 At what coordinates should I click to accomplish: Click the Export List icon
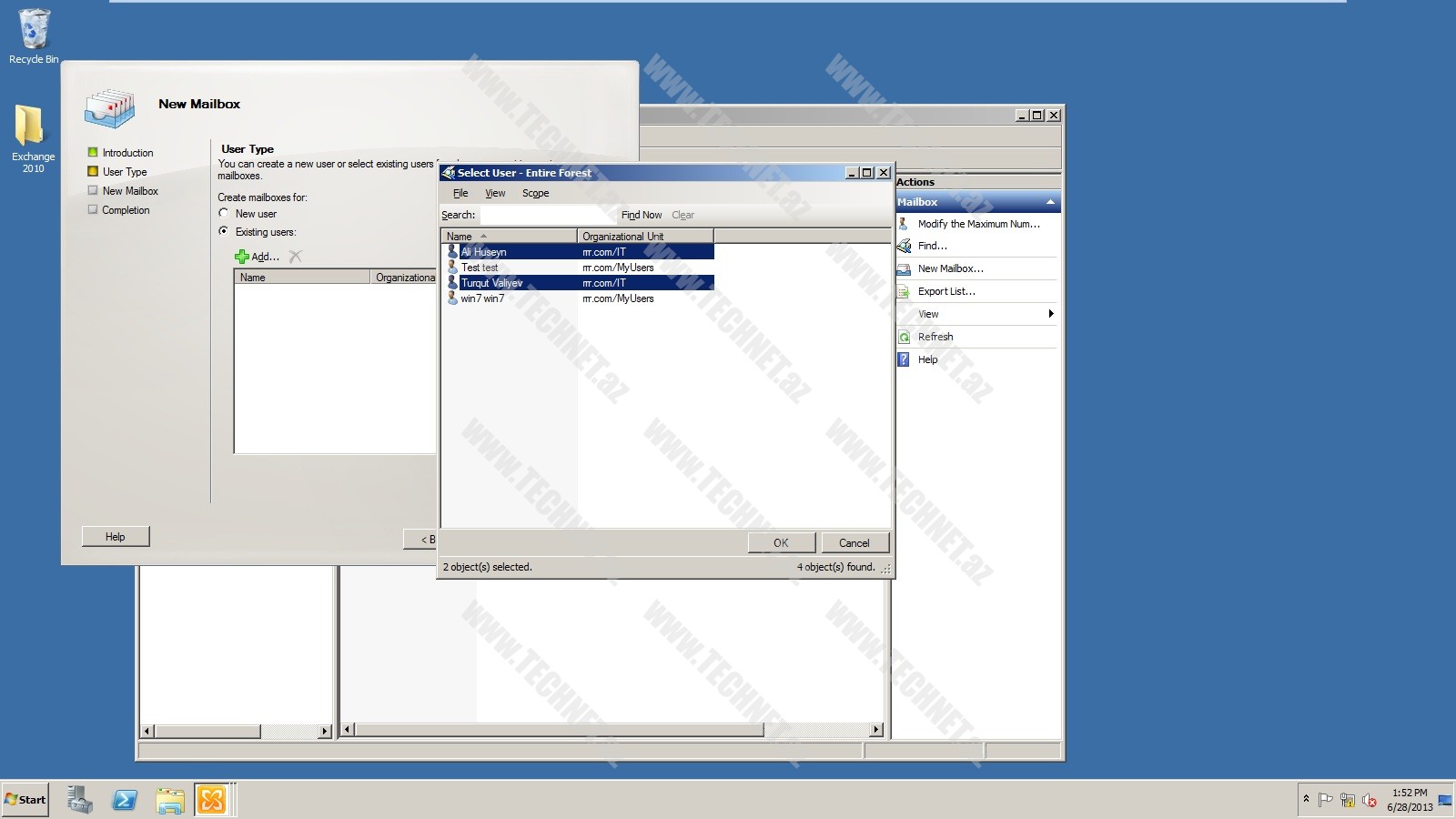904,291
